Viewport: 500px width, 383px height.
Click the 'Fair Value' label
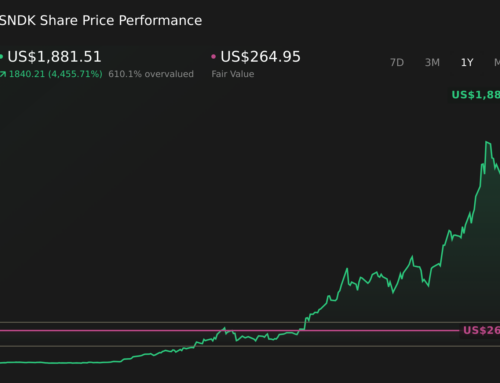[233, 74]
